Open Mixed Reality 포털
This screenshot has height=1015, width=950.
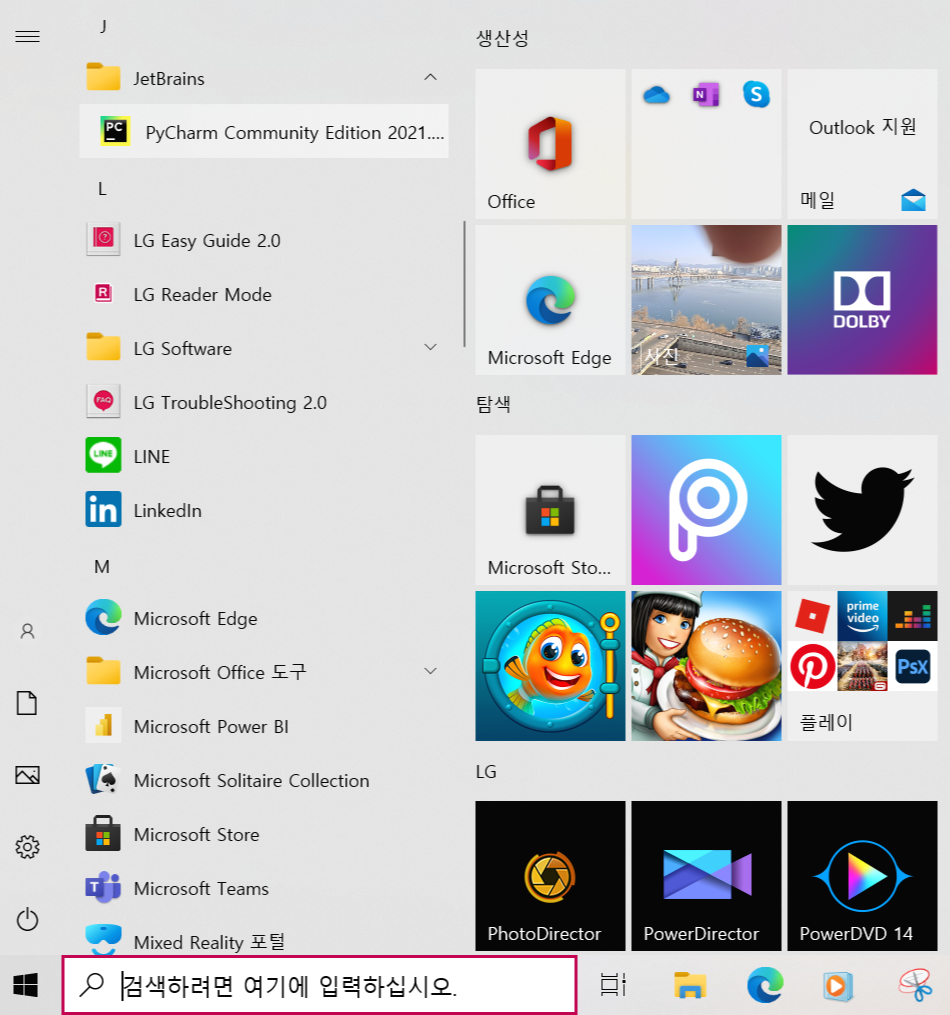[264, 941]
